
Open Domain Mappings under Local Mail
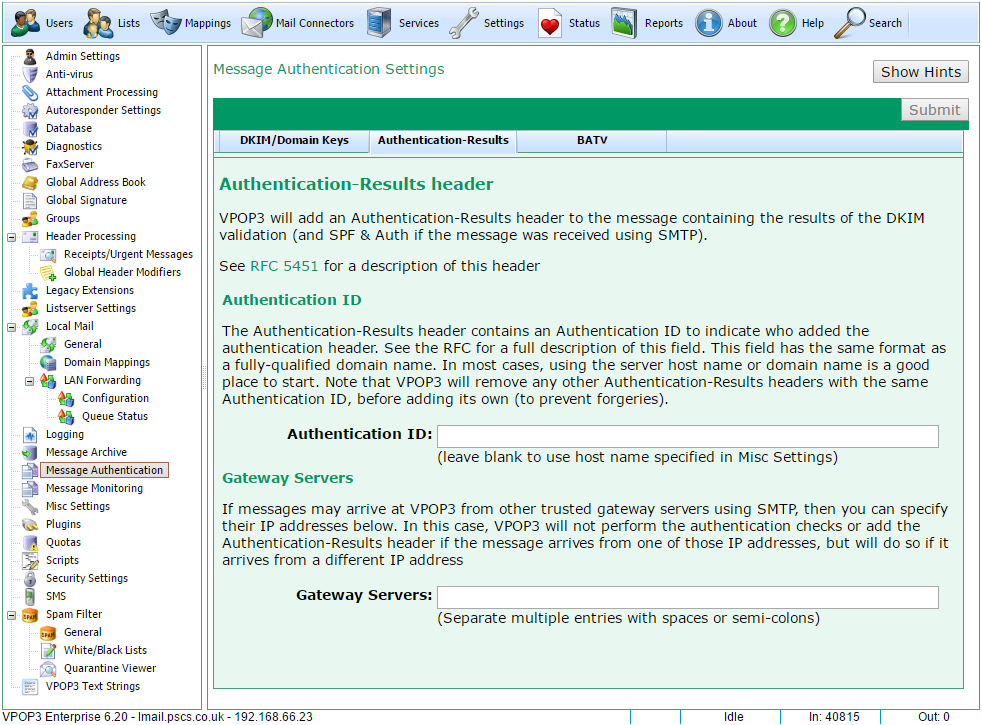coord(107,362)
